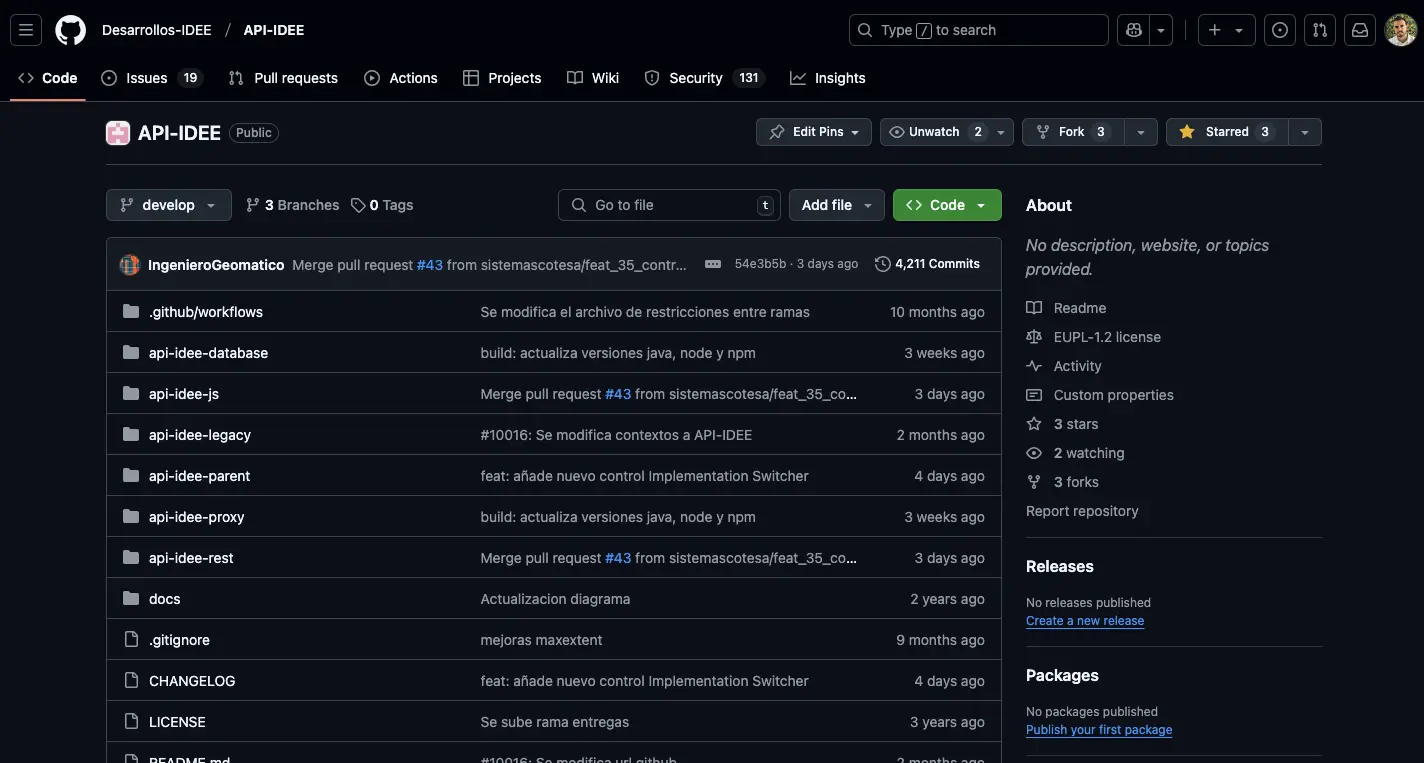Image resolution: width=1424 pixels, height=763 pixels.
Task: Open 'Se sube rama entregas' commit message
Action: (x=555, y=722)
